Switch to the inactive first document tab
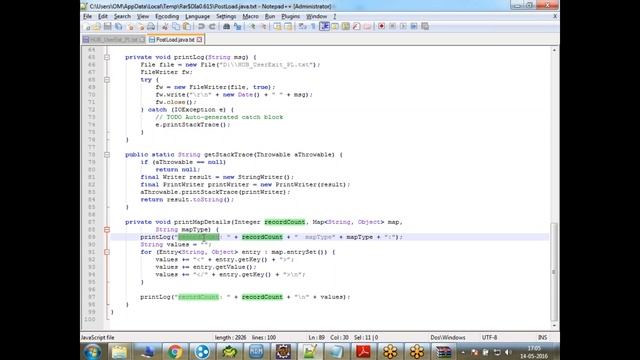This screenshot has height=360, width=640. [x=113, y=40]
